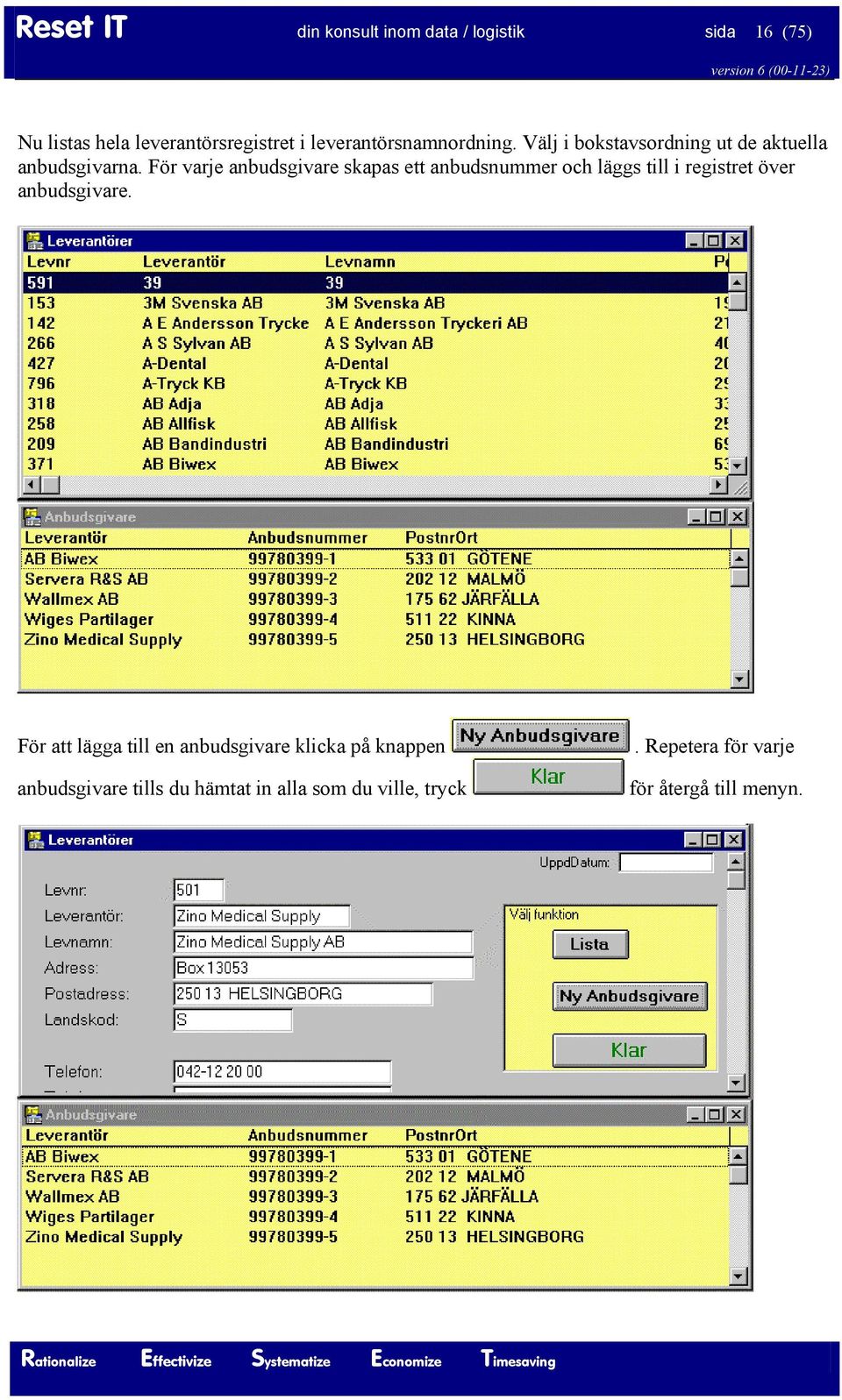Minimize the Leverantörer form window
This screenshot has width=842, height=1400.
pyautogui.click(x=693, y=840)
